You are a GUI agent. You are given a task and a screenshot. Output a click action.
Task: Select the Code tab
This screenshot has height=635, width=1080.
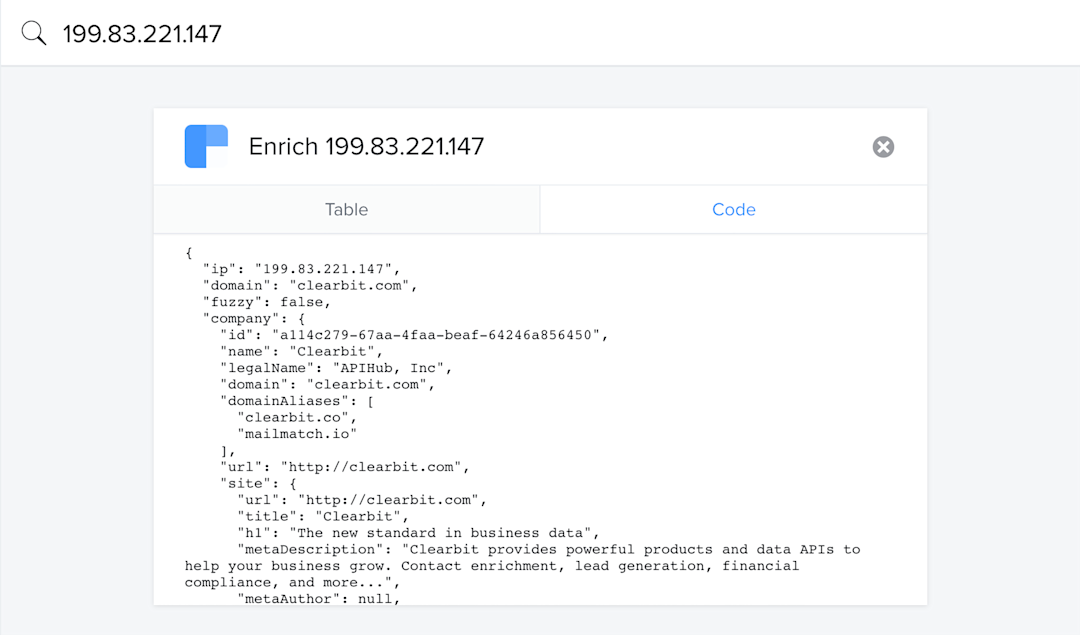(x=734, y=209)
